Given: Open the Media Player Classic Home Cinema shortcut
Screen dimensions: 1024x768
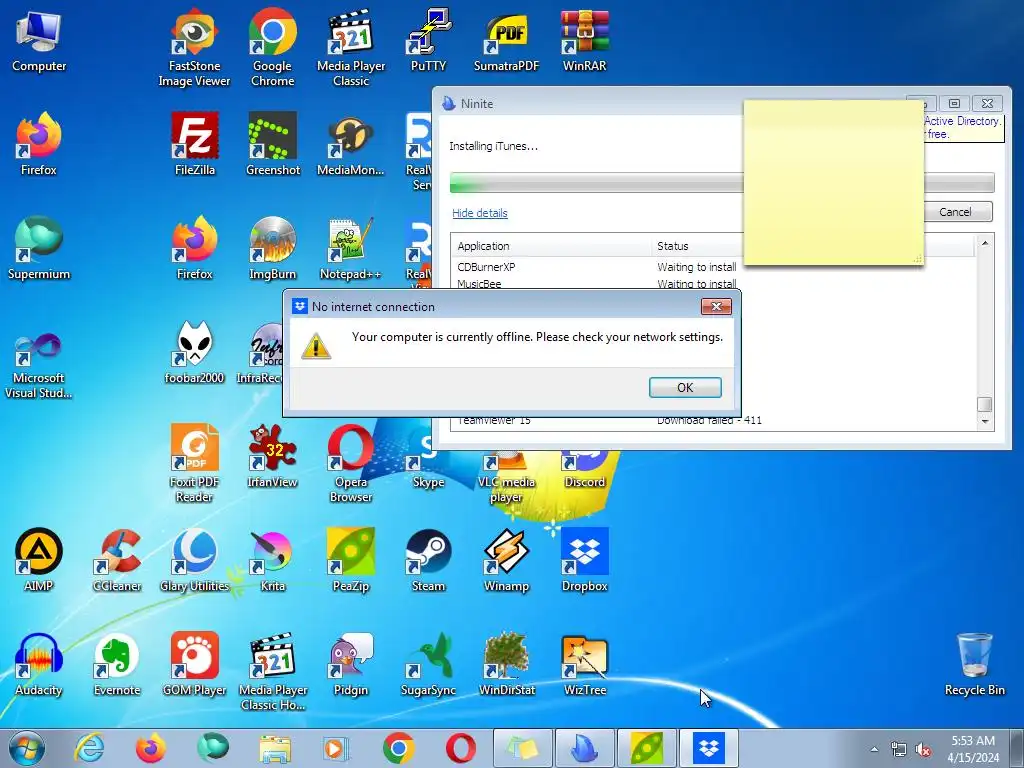Looking at the screenshot, I should [x=272, y=673].
